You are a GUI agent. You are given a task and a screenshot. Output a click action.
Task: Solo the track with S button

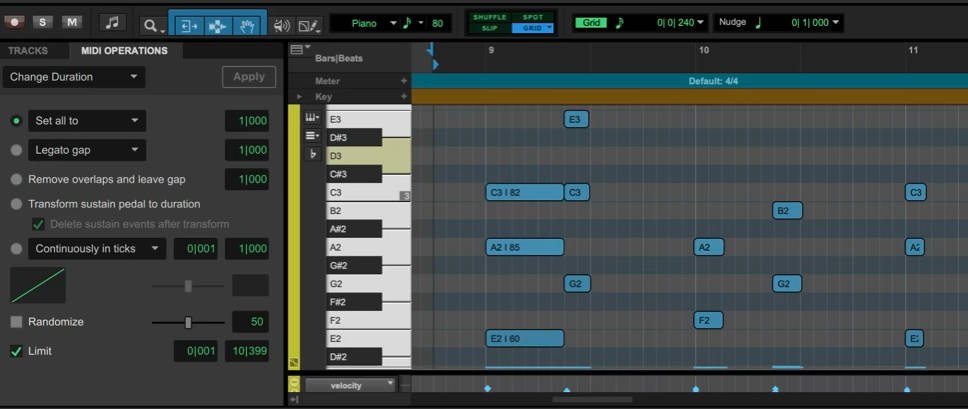44,22
